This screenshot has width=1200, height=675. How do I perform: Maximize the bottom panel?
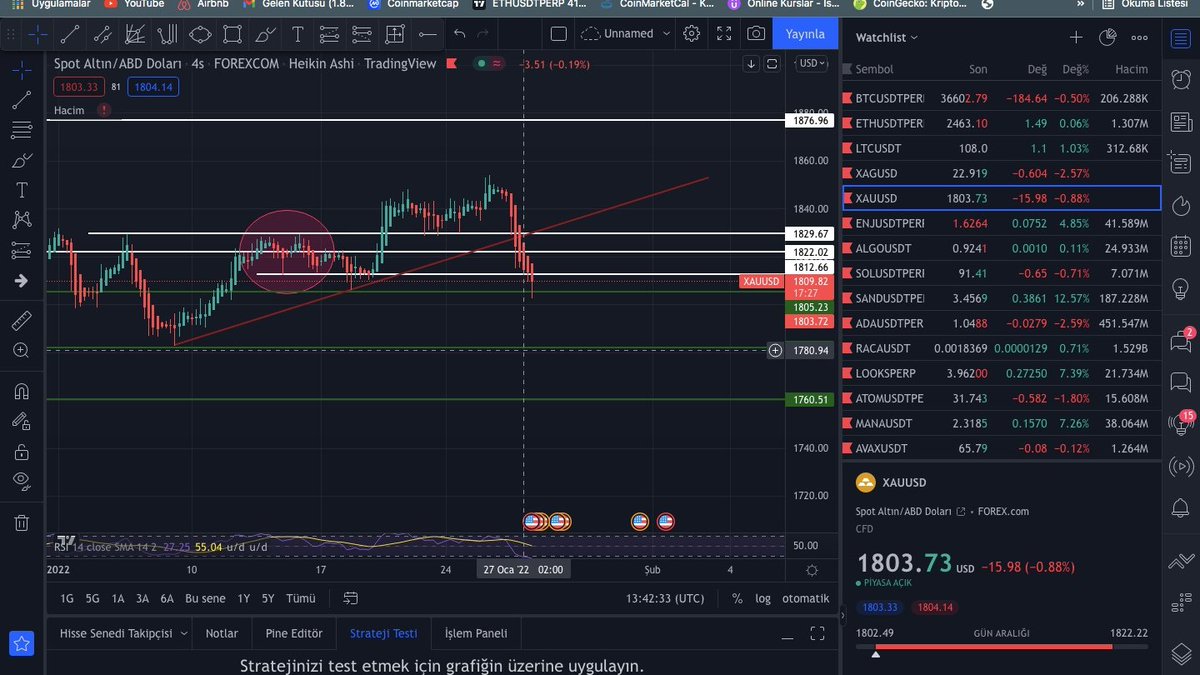click(818, 634)
